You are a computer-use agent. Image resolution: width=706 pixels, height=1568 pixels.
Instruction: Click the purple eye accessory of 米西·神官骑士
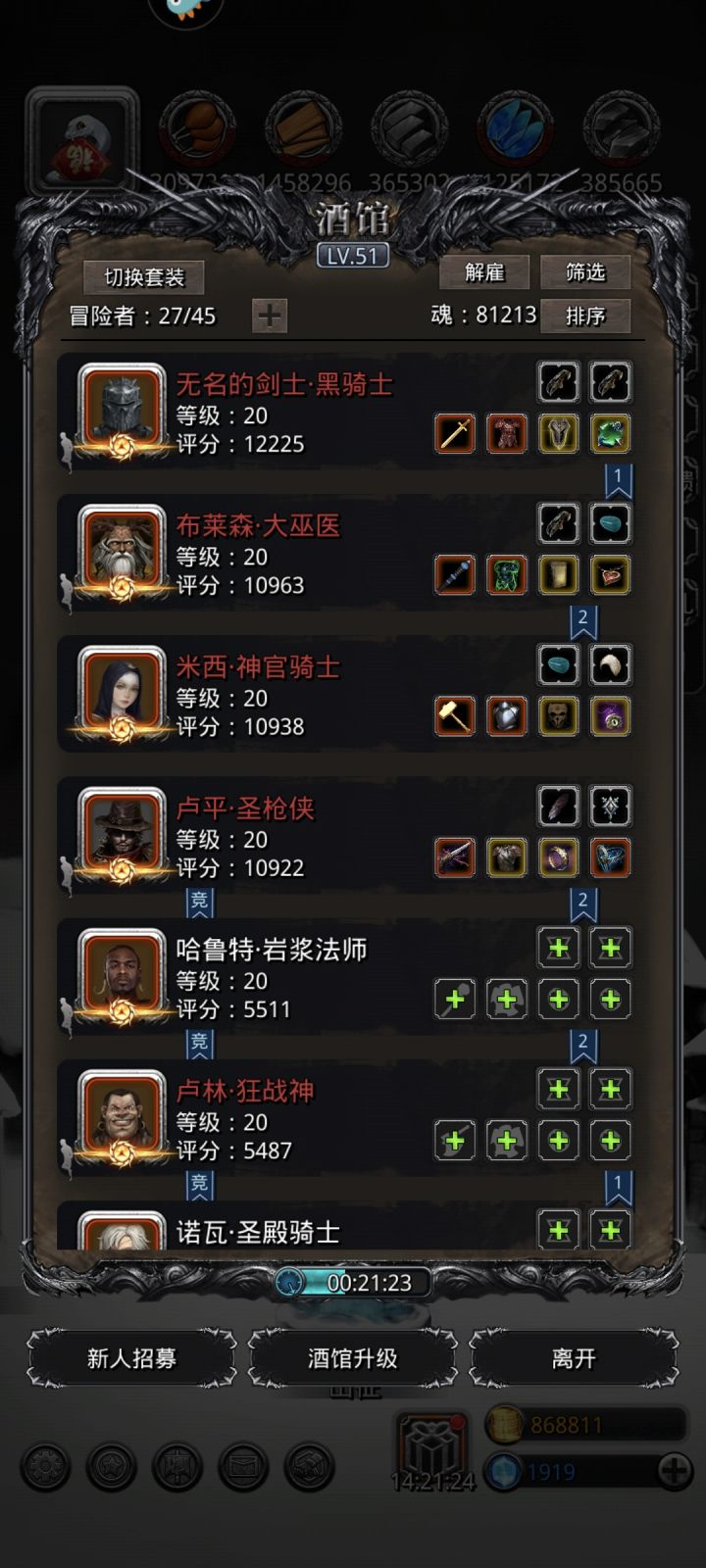(610, 716)
